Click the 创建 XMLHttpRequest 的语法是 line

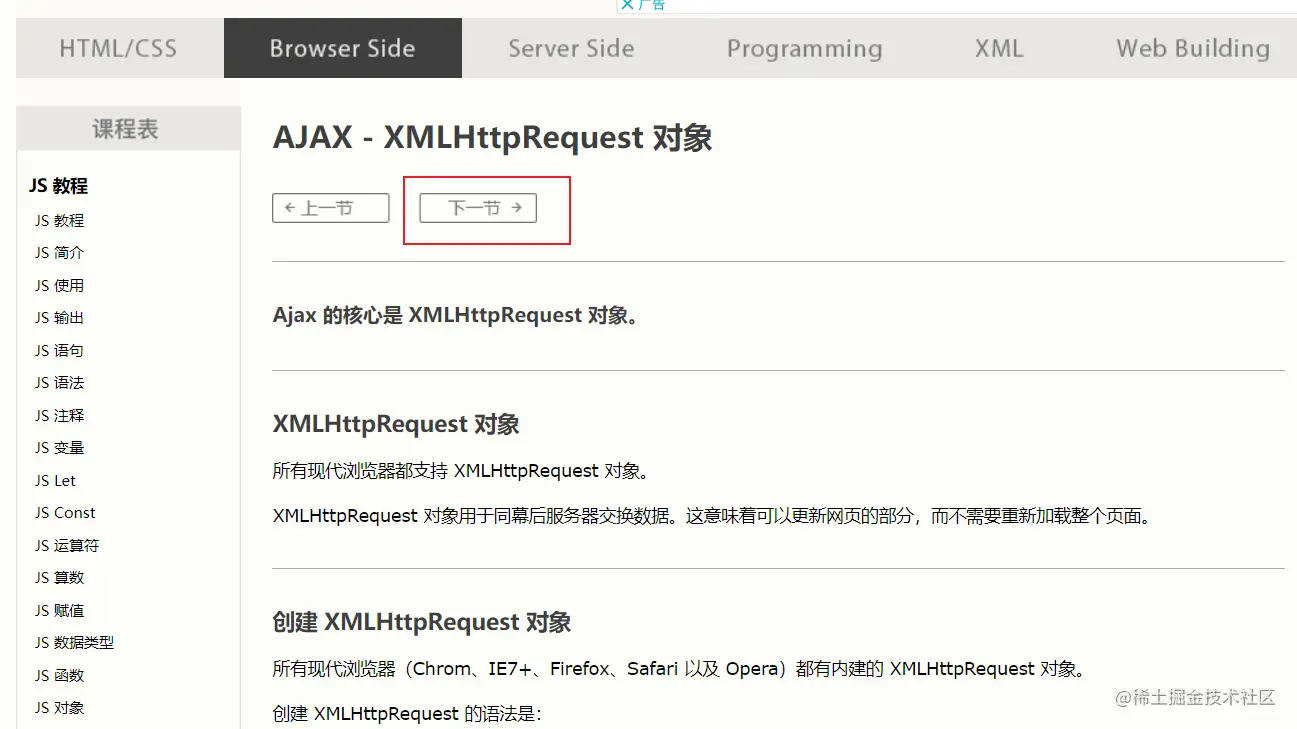click(x=406, y=714)
